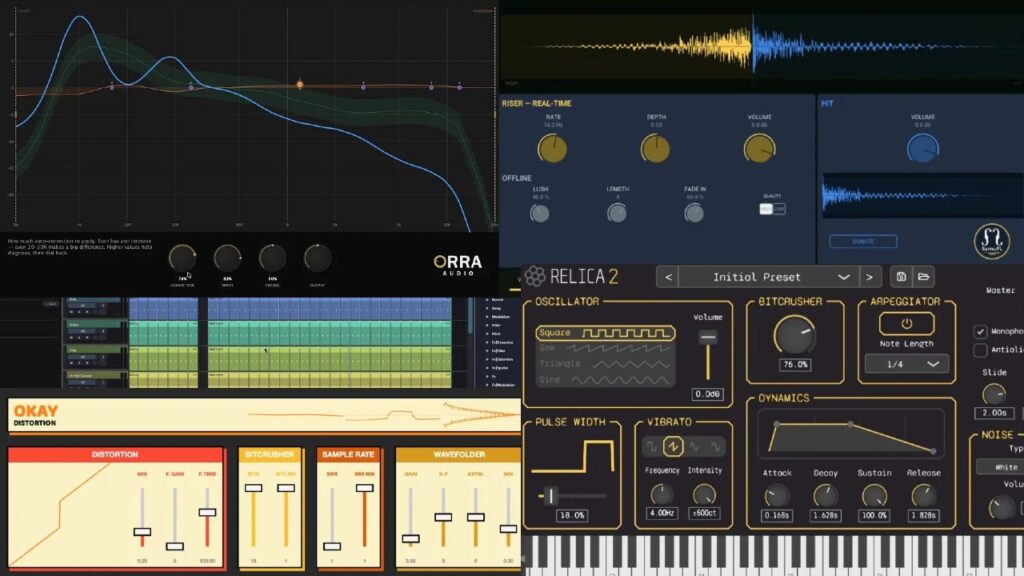
Task: Click the Riser Volume knob
Action: tap(759, 149)
